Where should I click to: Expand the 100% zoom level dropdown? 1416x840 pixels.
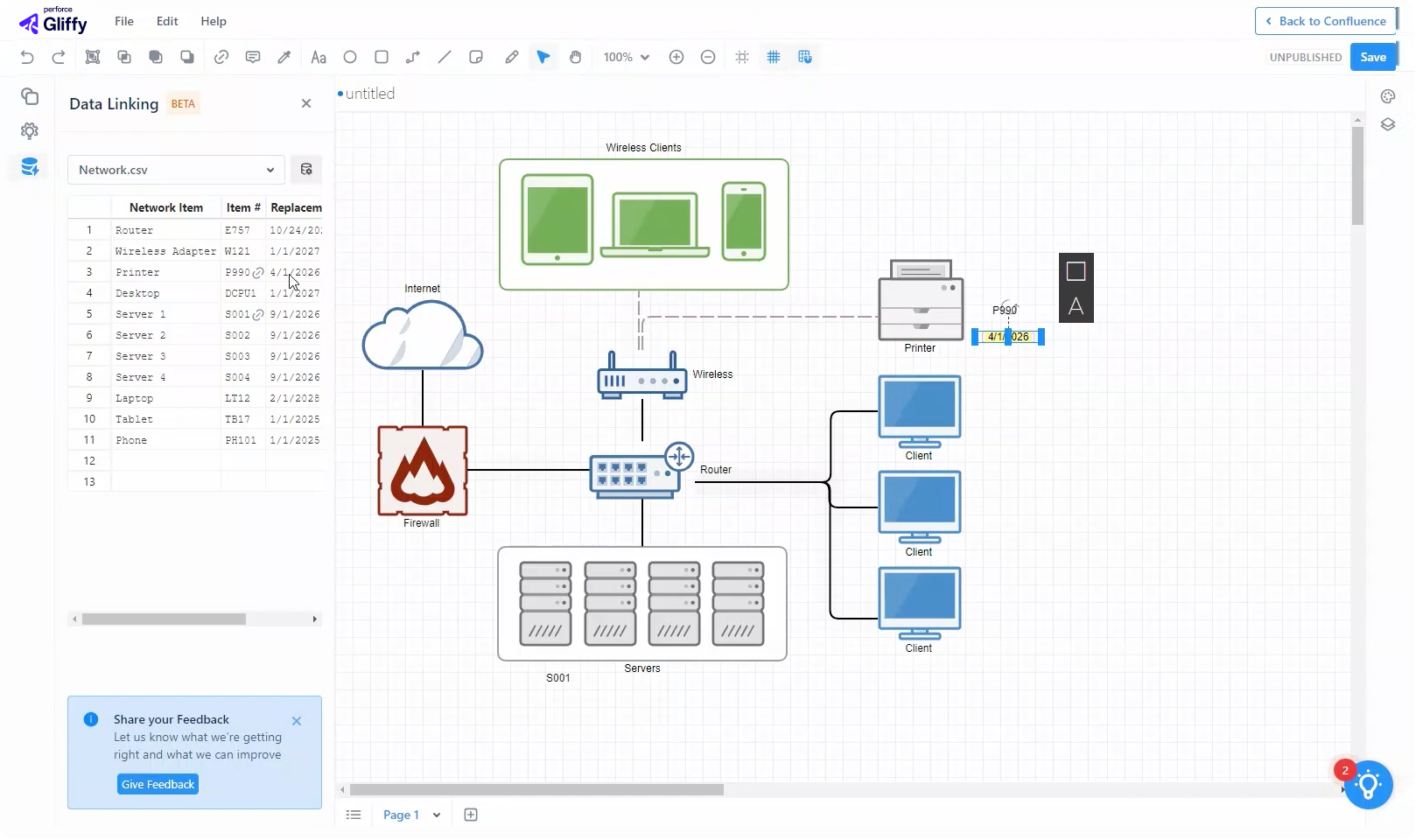(x=627, y=58)
